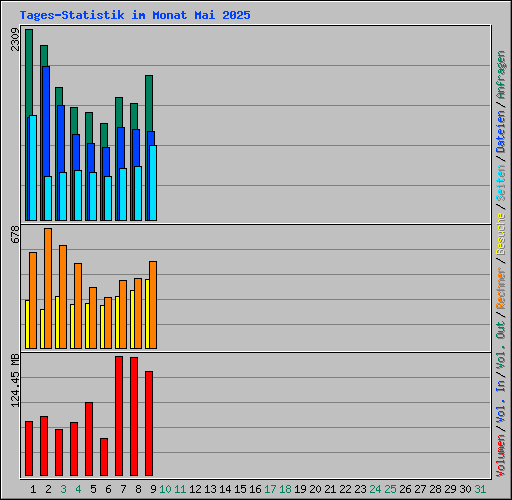Click the yellow Besuche bar for day 9
512x500 pixels.
(x=147, y=314)
